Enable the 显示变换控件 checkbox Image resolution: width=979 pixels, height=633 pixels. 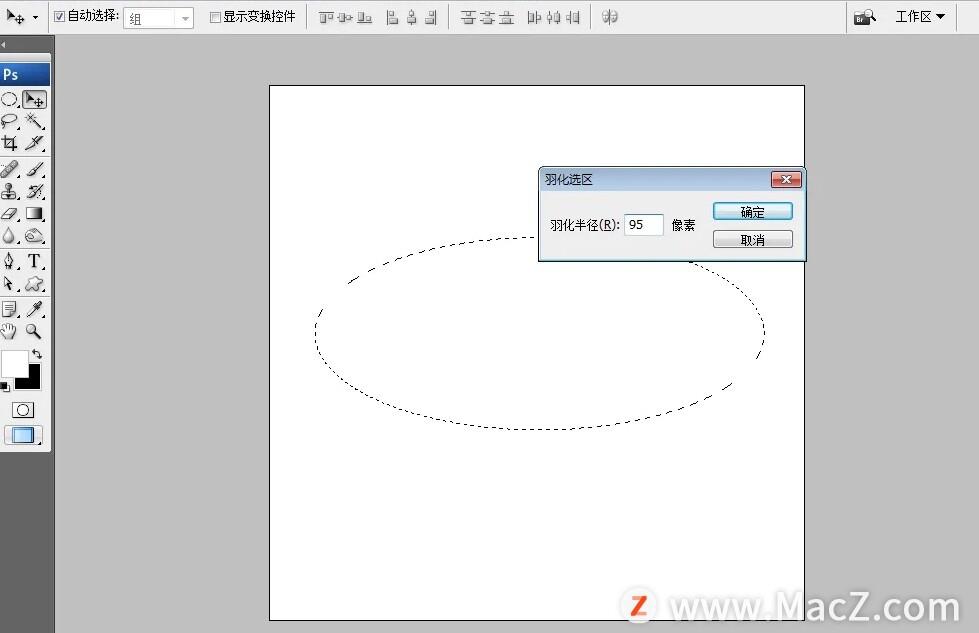click(x=215, y=17)
